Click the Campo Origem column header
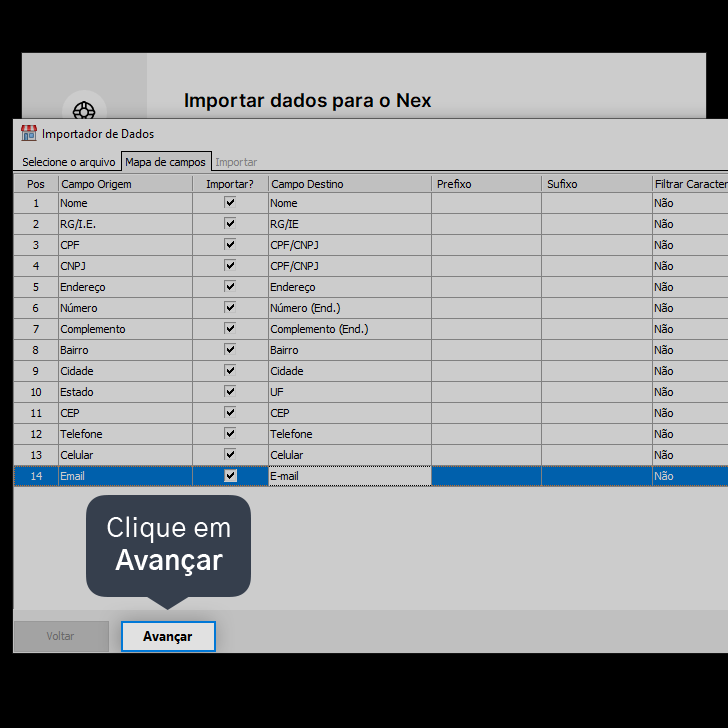Image resolution: width=728 pixels, height=728 pixels. point(125,184)
